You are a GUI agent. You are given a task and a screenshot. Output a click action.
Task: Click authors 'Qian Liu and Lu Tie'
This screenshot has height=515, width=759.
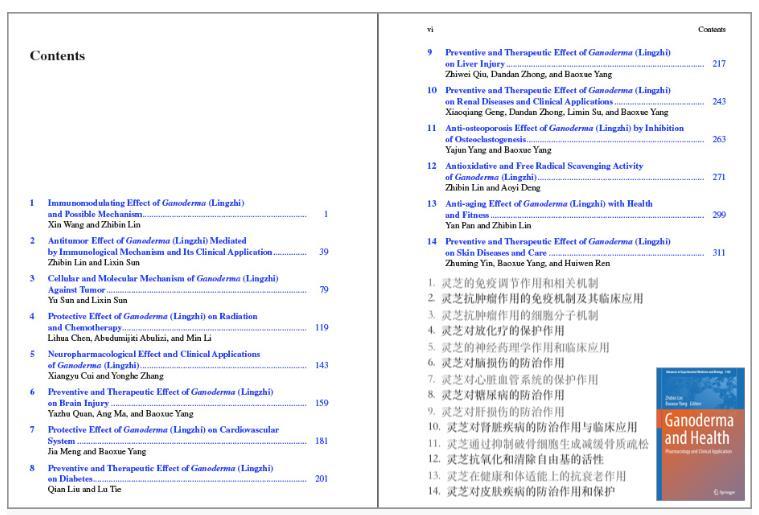click(84, 489)
